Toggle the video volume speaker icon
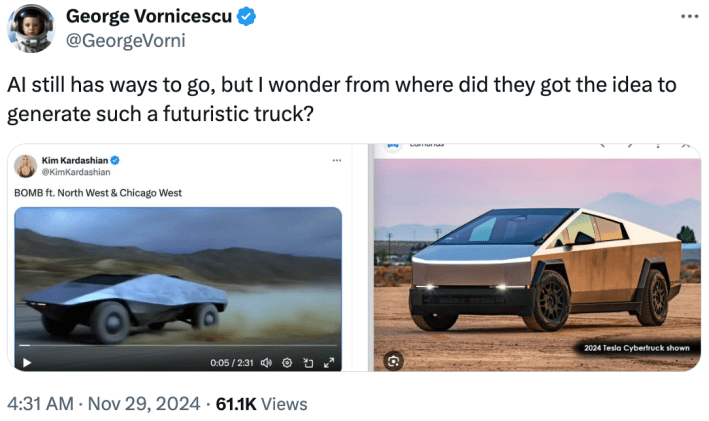The width and height of the screenshot is (709, 421). [266, 362]
